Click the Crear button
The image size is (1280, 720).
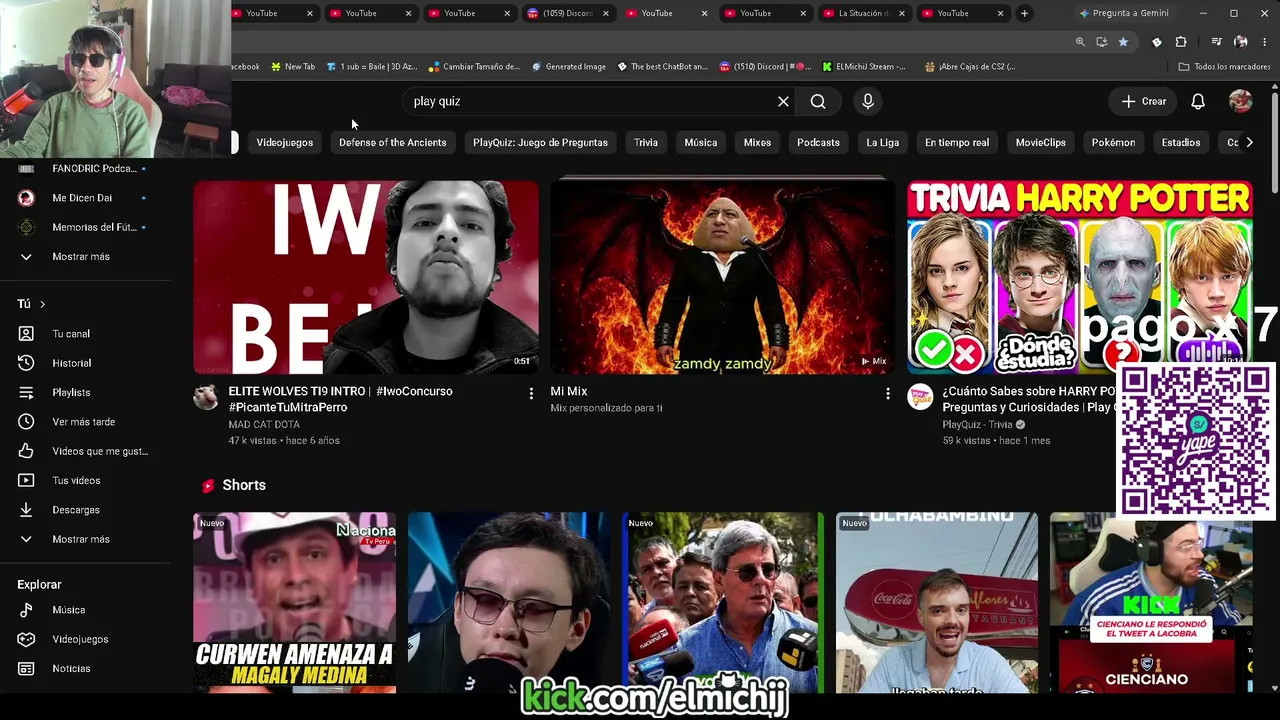point(1143,101)
